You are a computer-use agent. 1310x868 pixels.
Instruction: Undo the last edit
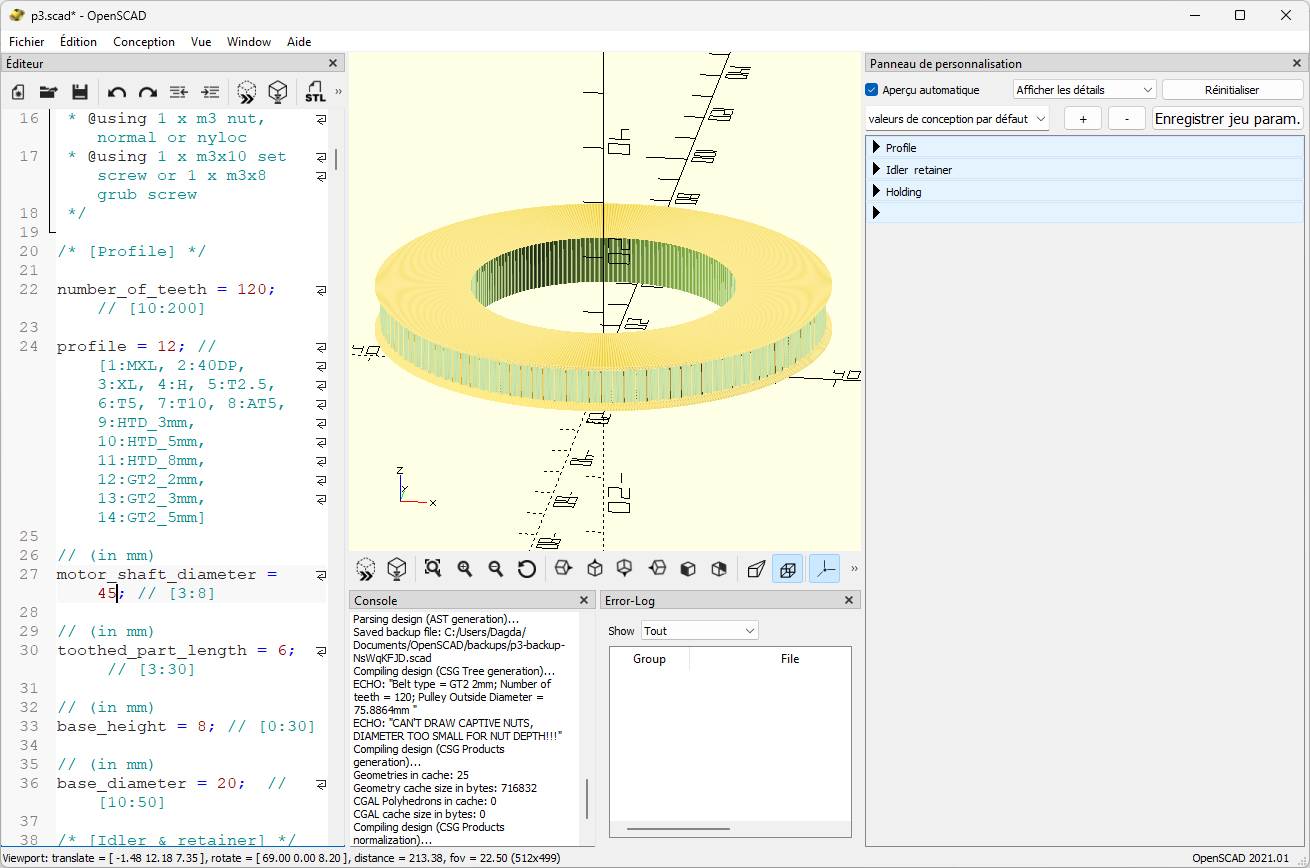(x=117, y=92)
